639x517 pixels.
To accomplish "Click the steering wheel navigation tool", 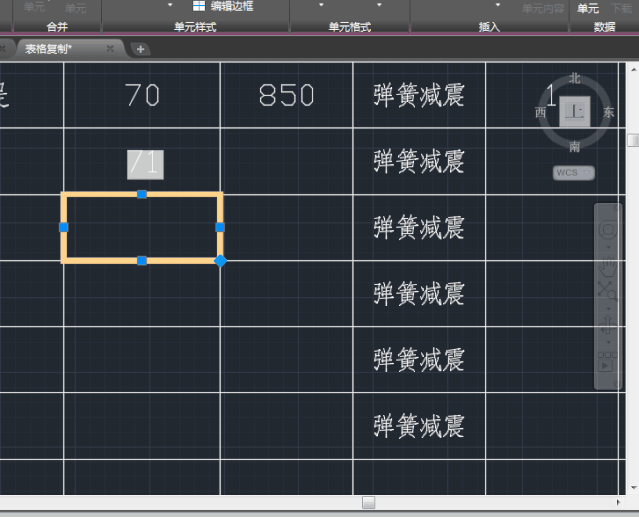I will (x=608, y=232).
